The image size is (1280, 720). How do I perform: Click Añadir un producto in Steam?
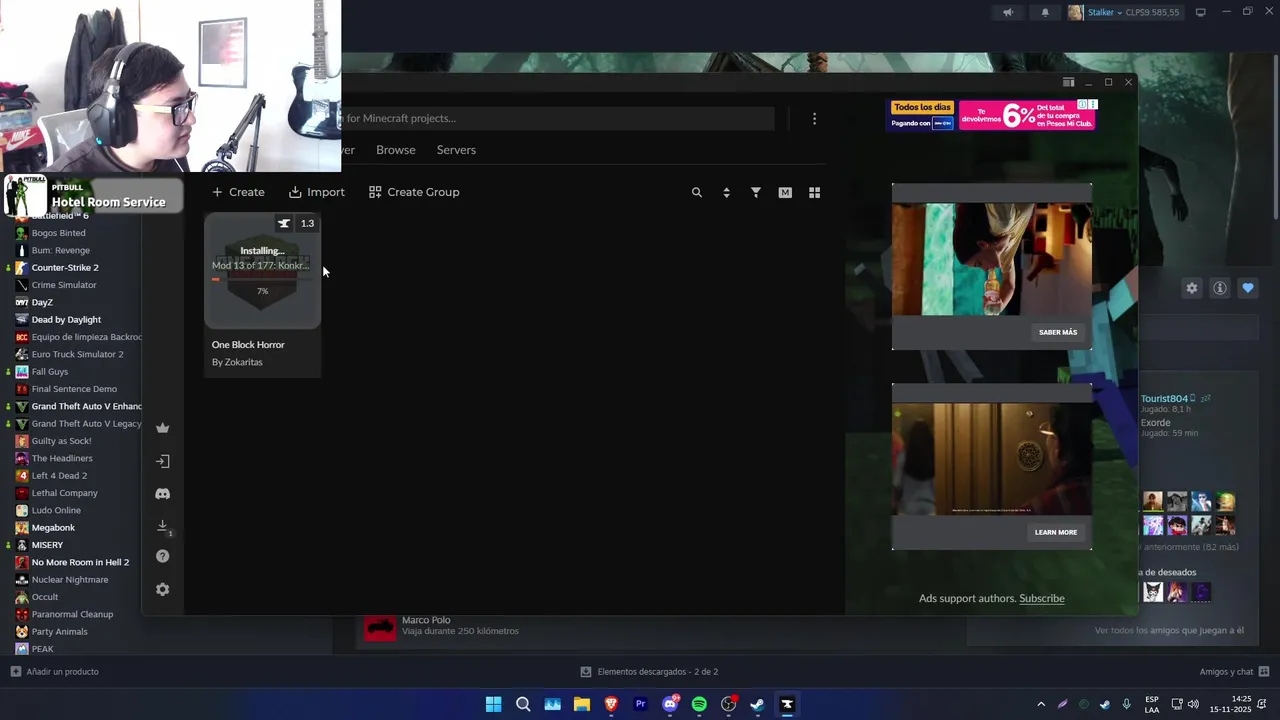[55, 672]
